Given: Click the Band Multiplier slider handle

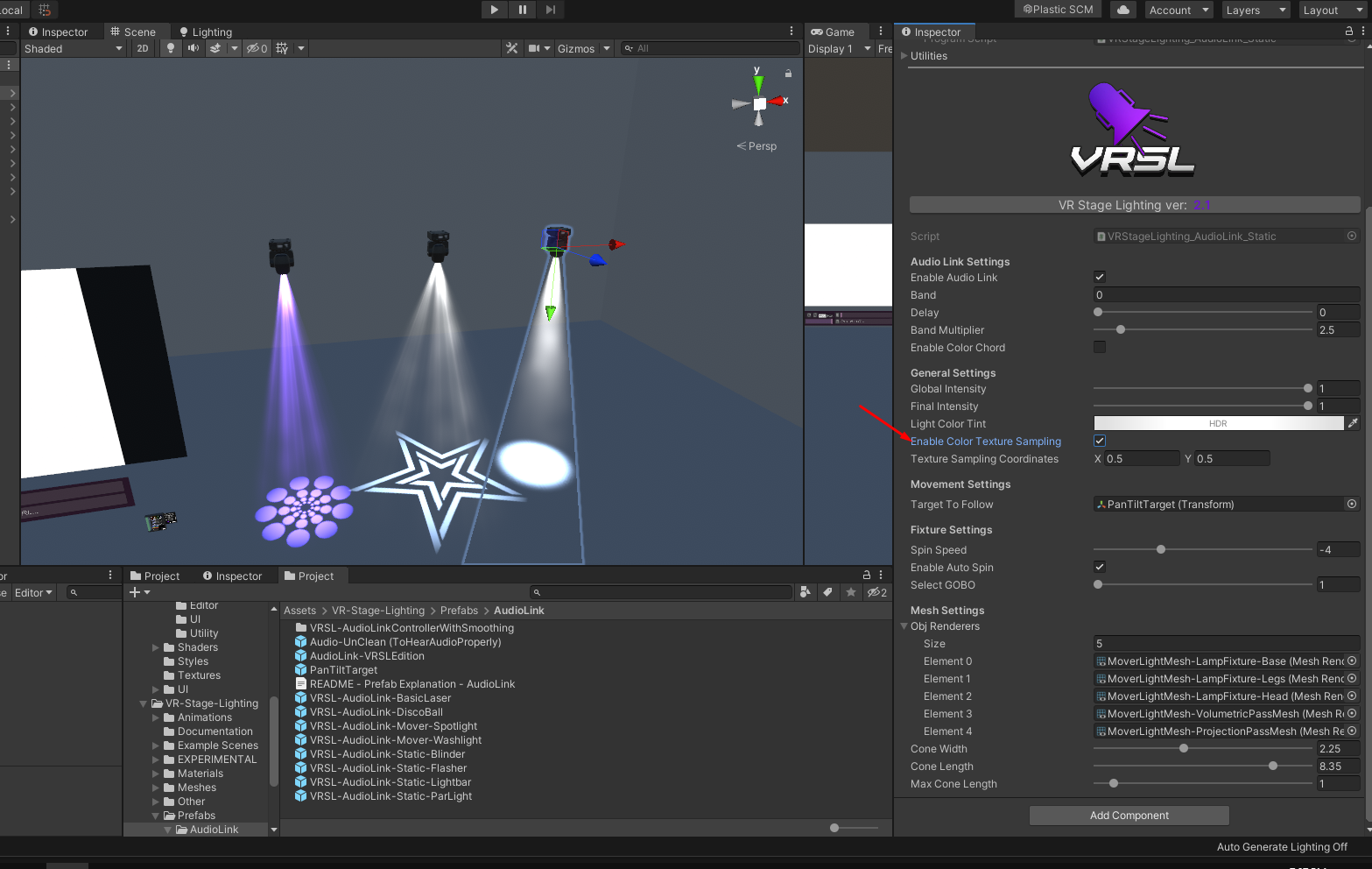Looking at the screenshot, I should (1121, 329).
